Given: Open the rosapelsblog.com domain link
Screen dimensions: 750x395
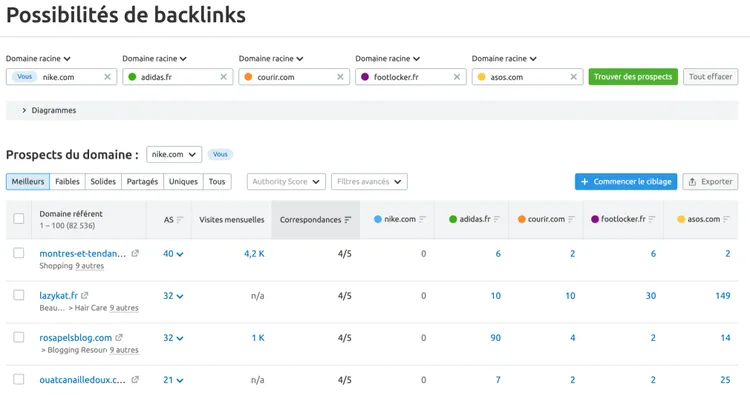Looking at the screenshot, I should click(x=76, y=338).
